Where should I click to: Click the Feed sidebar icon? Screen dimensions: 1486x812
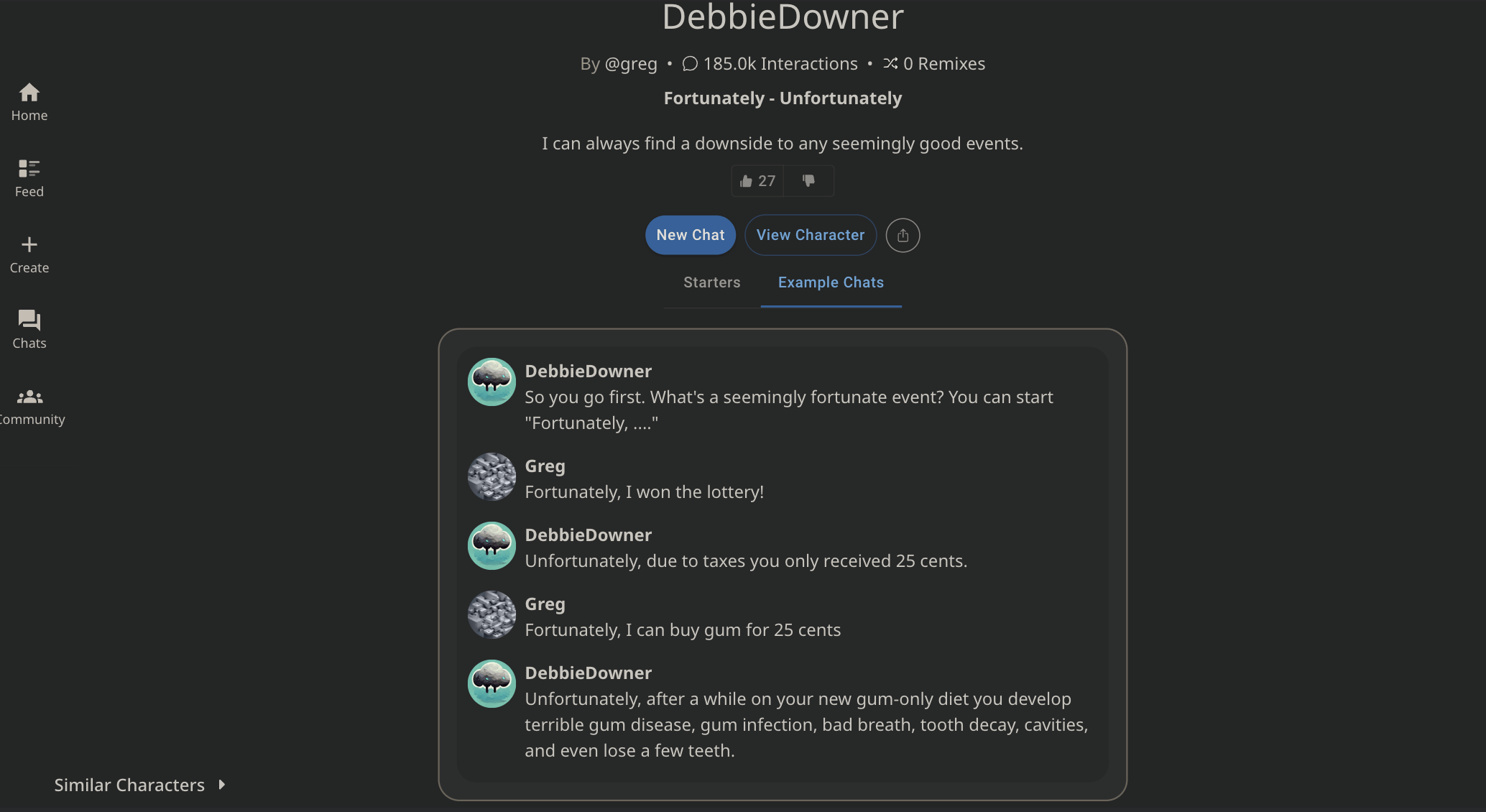click(x=28, y=176)
